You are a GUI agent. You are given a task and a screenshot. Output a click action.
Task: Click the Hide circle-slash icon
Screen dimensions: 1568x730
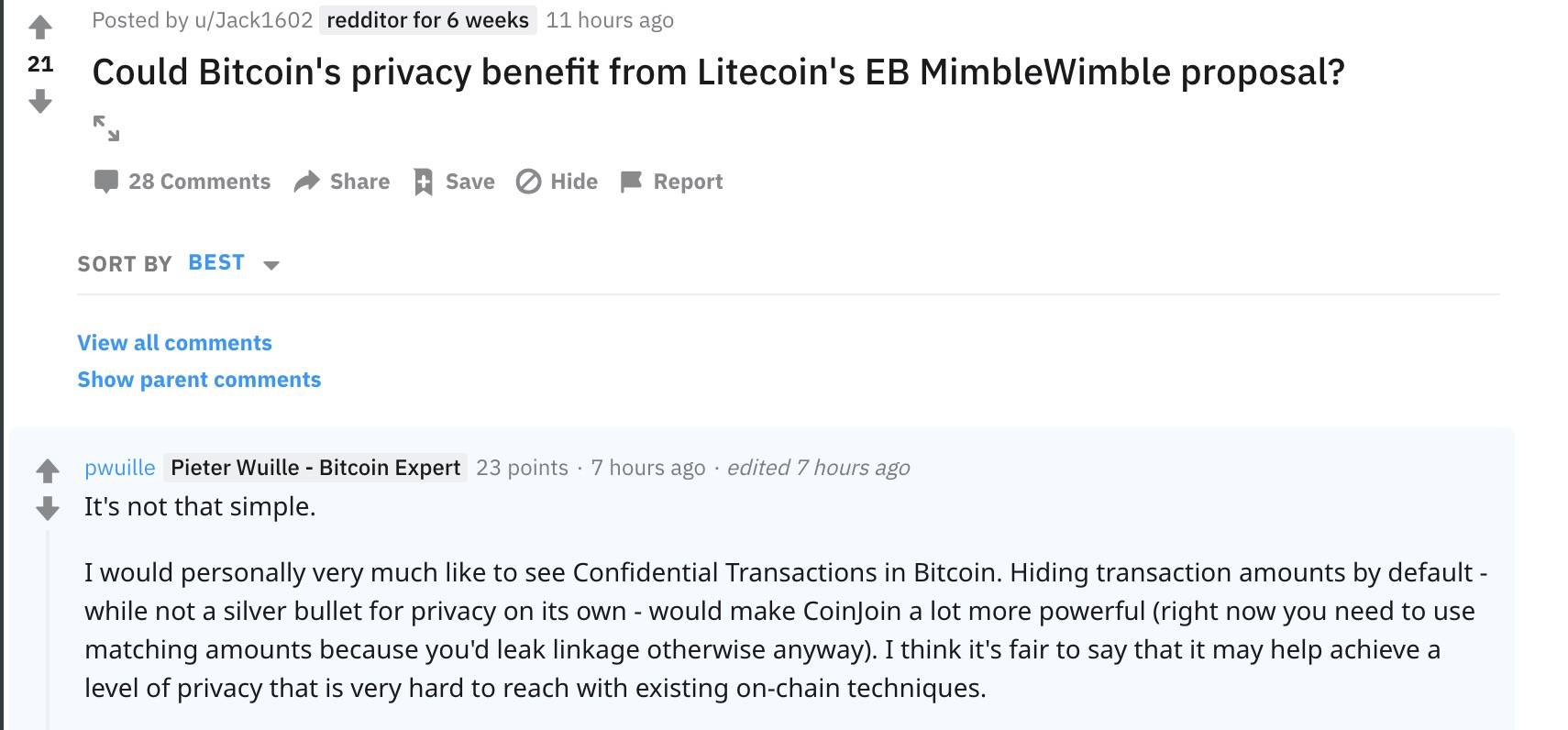point(528,182)
